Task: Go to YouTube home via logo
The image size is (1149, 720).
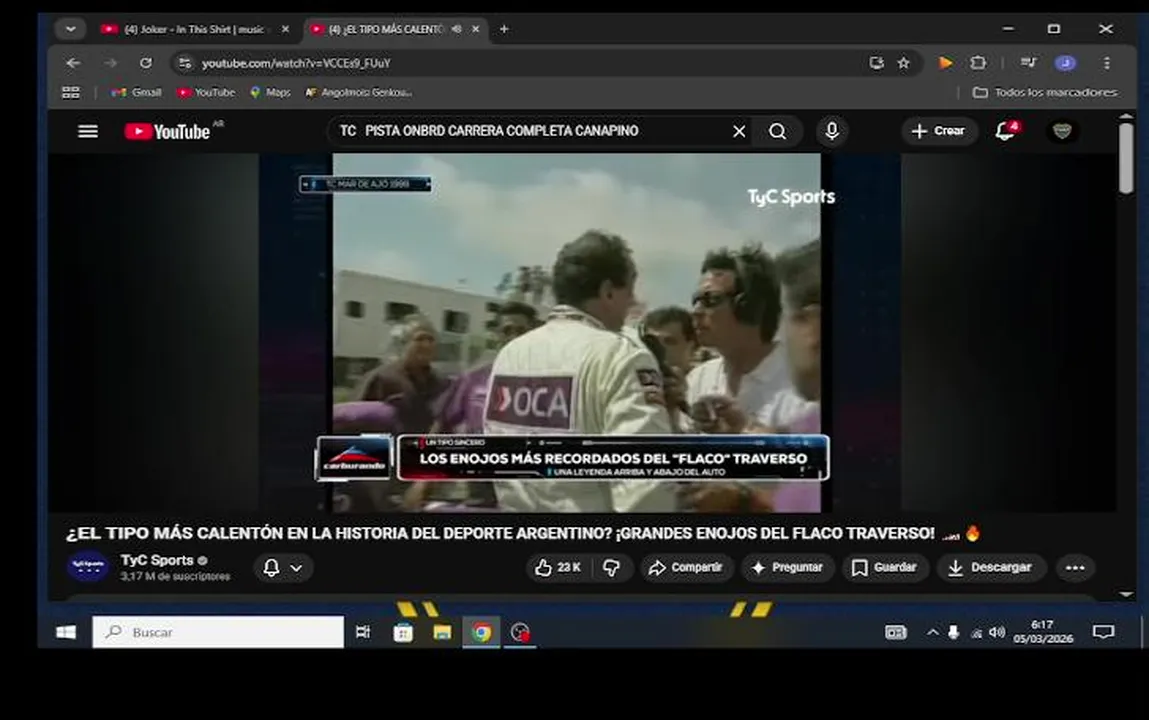Action: click(x=167, y=131)
